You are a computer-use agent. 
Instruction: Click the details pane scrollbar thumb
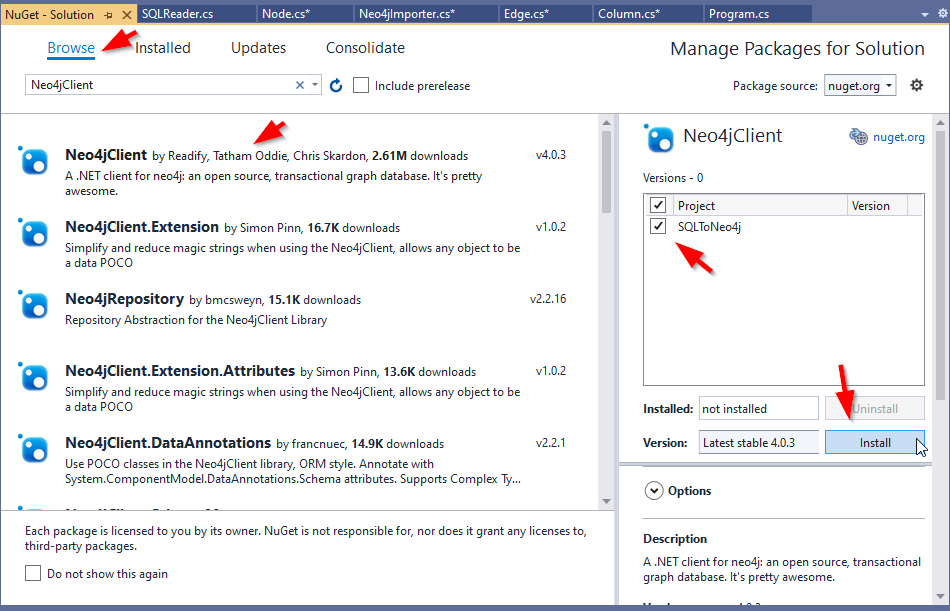tap(940, 265)
